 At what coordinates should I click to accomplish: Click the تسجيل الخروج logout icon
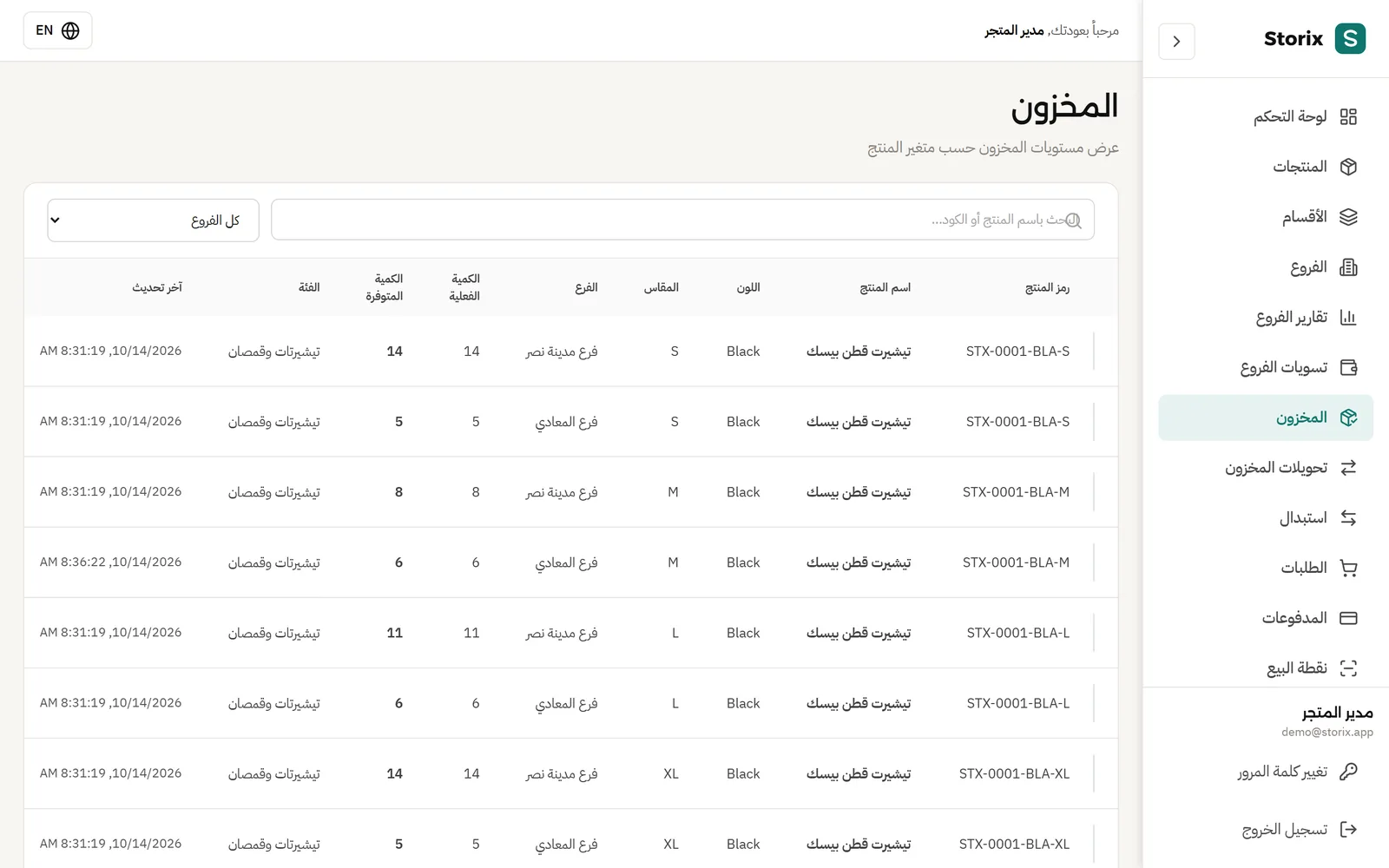1348,830
